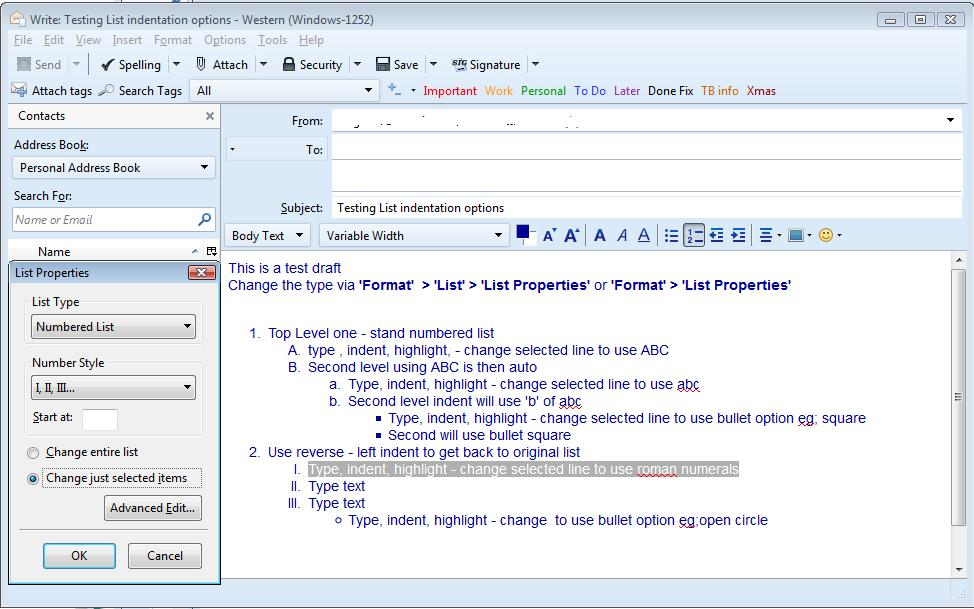Screen dimensions: 974x609
Task: Click Advanced Edit button
Action: [153, 508]
